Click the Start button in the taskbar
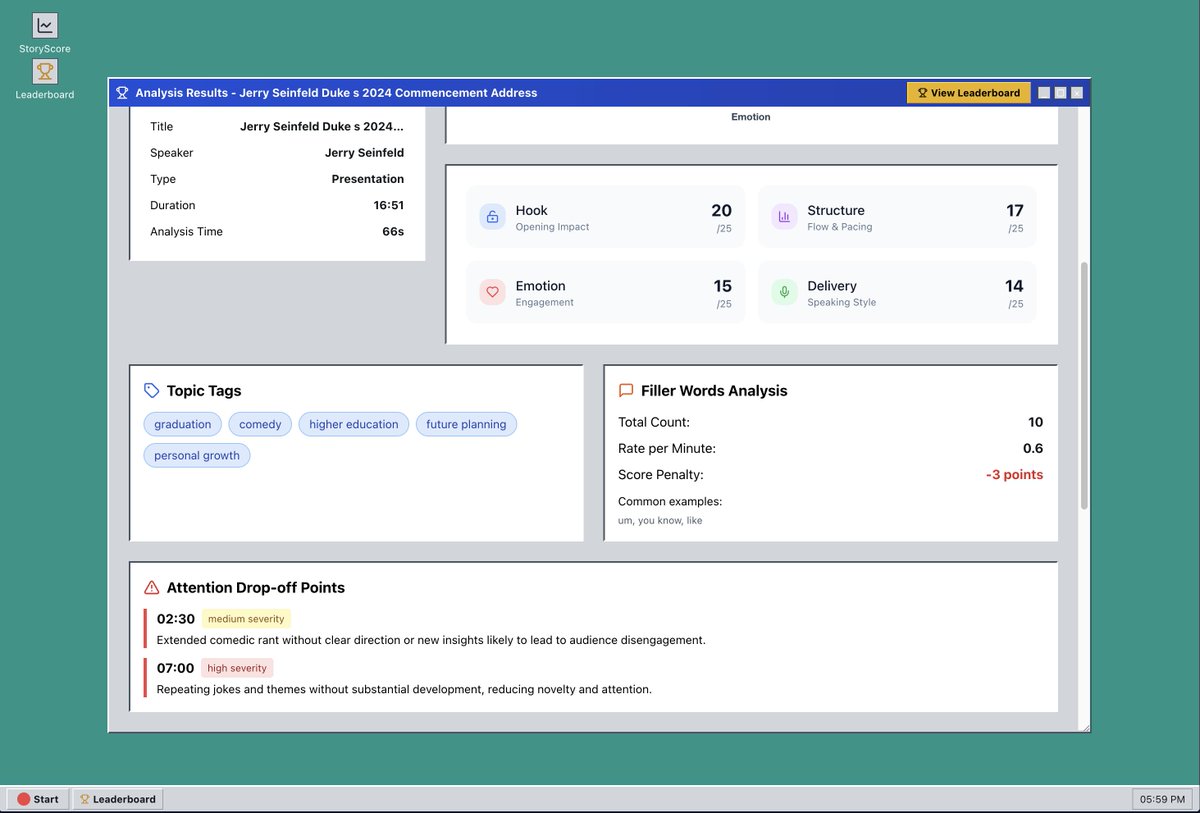This screenshot has width=1200, height=813. pos(39,799)
